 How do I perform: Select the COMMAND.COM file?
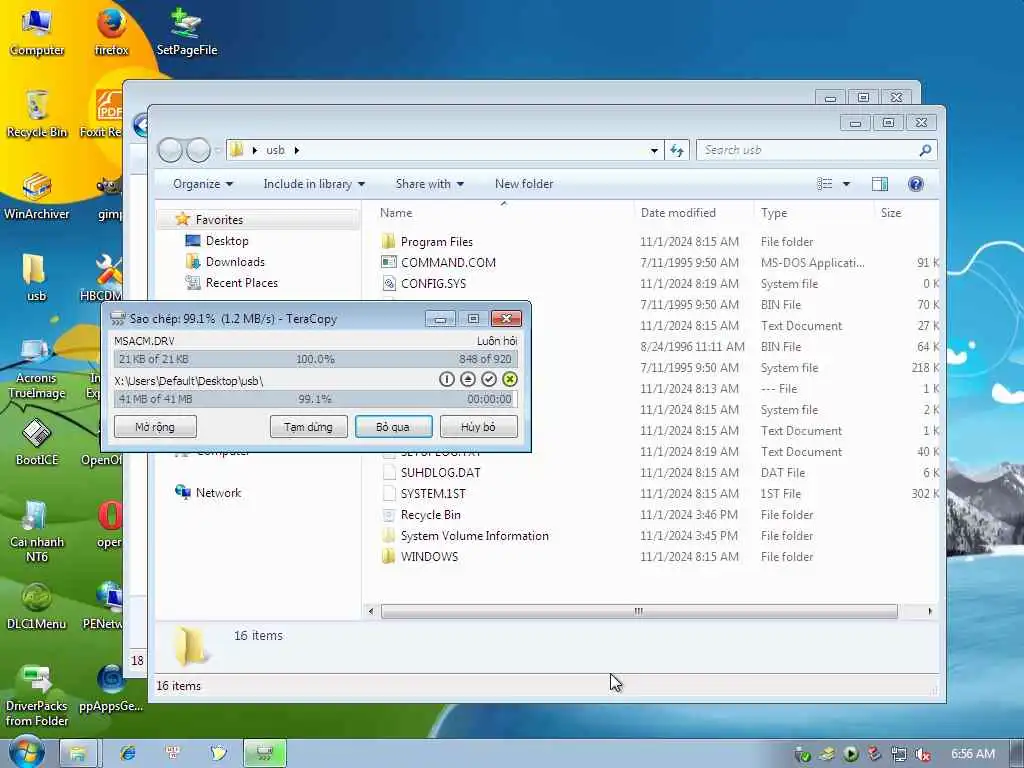[x=448, y=263]
